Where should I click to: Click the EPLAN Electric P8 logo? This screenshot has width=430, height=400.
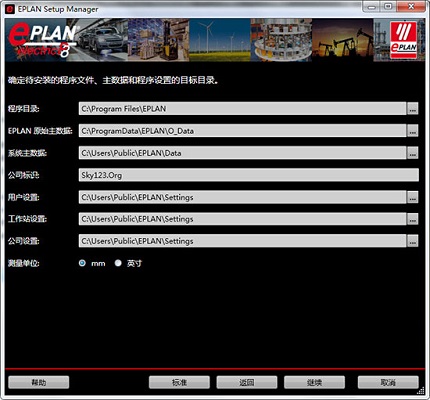[43, 40]
